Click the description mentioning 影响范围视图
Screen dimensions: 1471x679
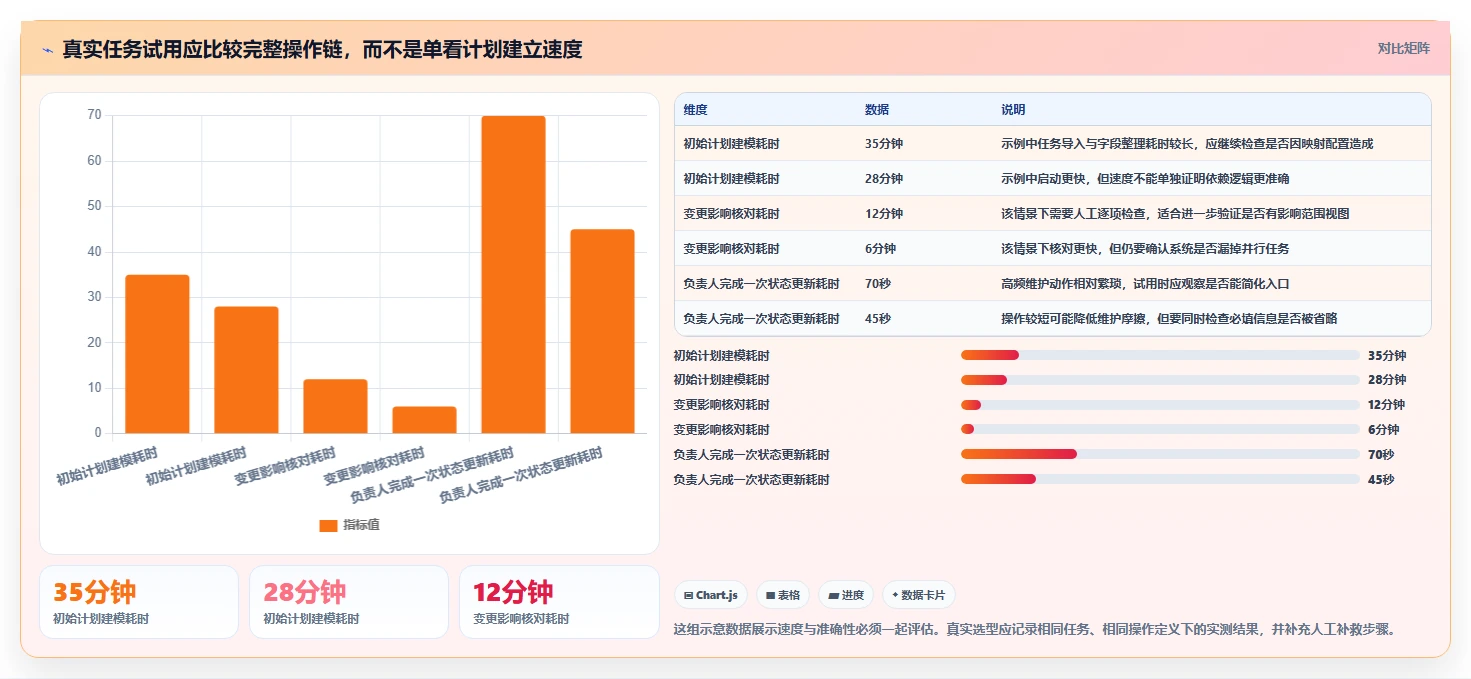(x=1176, y=214)
